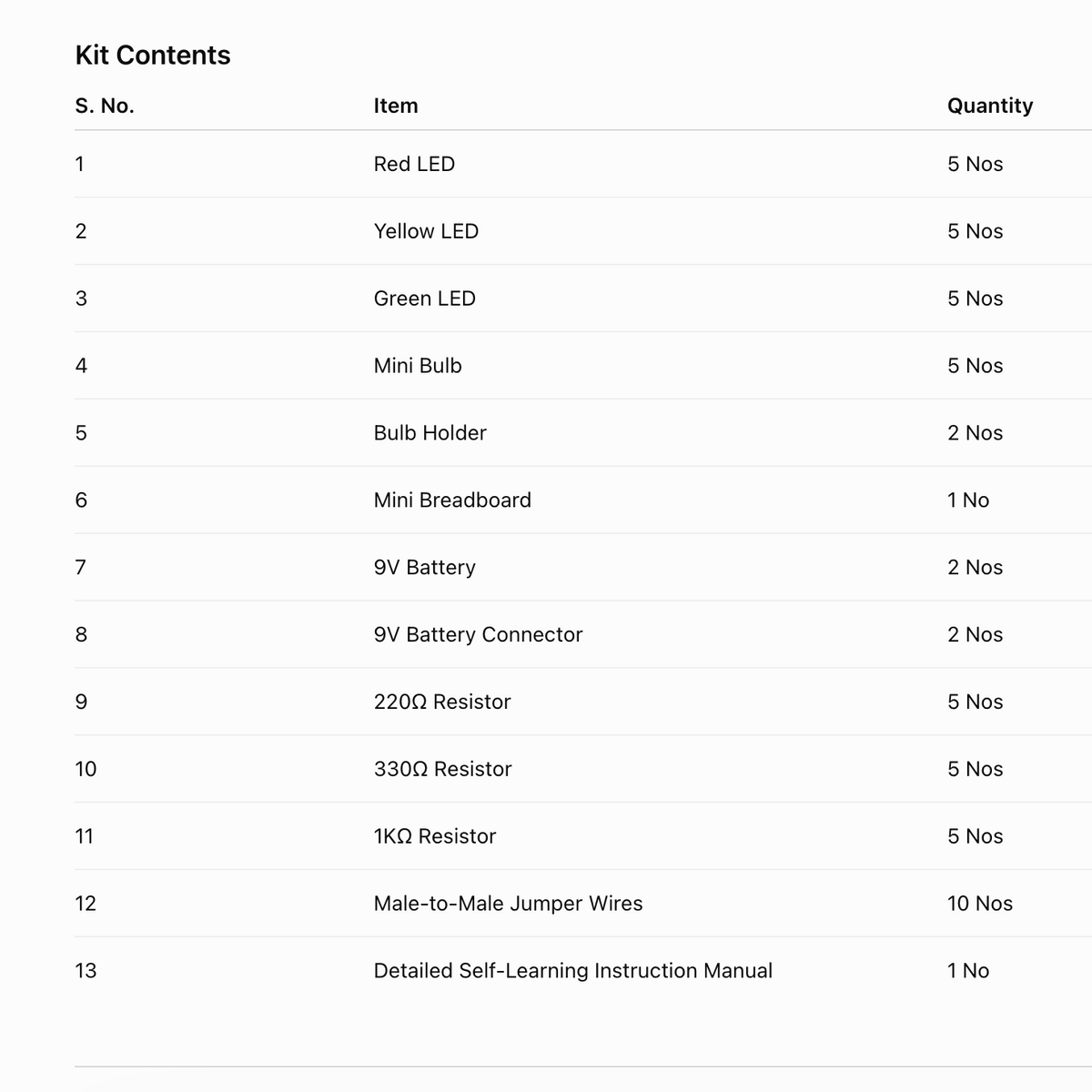Click the Yellow LED item cell

[426, 231]
